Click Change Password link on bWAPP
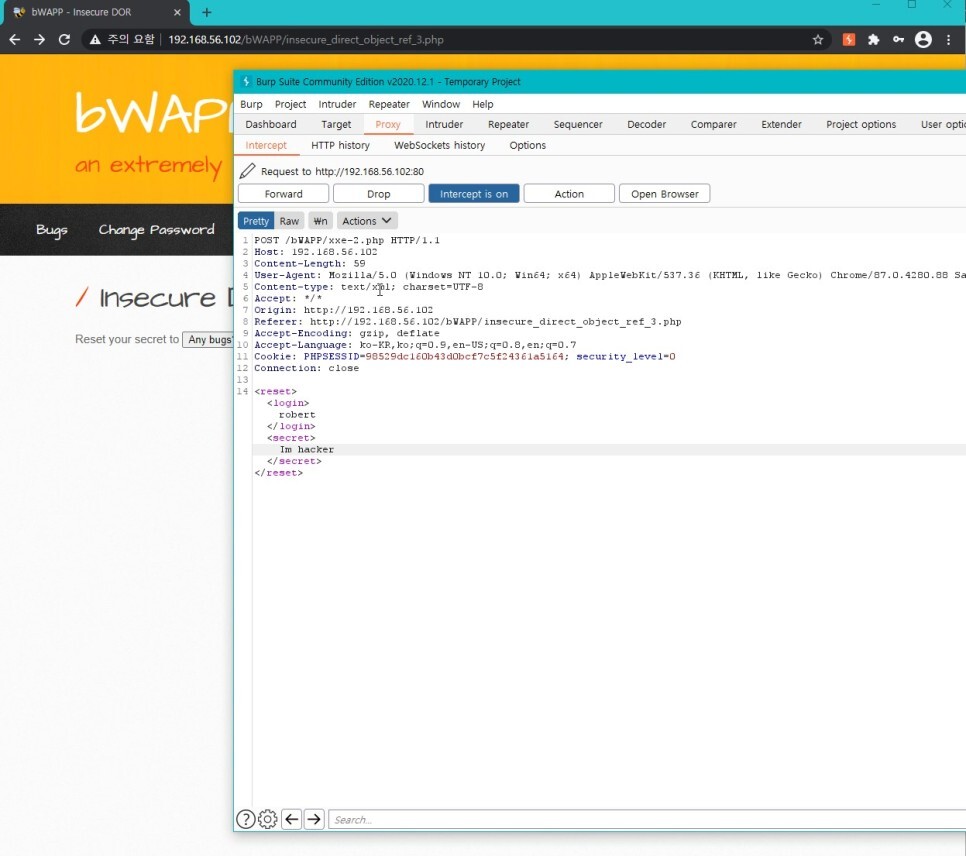The width and height of the screenshot is (966, 856). 156,230
